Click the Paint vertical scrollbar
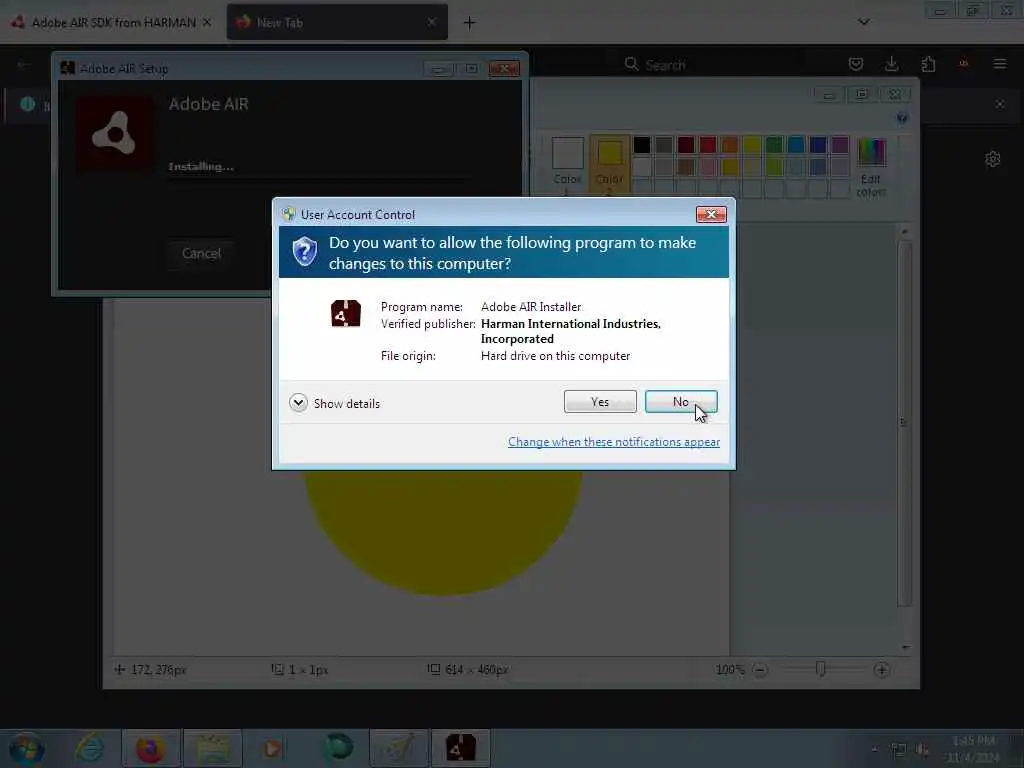Screen dimensions: 1024x768 904,424
